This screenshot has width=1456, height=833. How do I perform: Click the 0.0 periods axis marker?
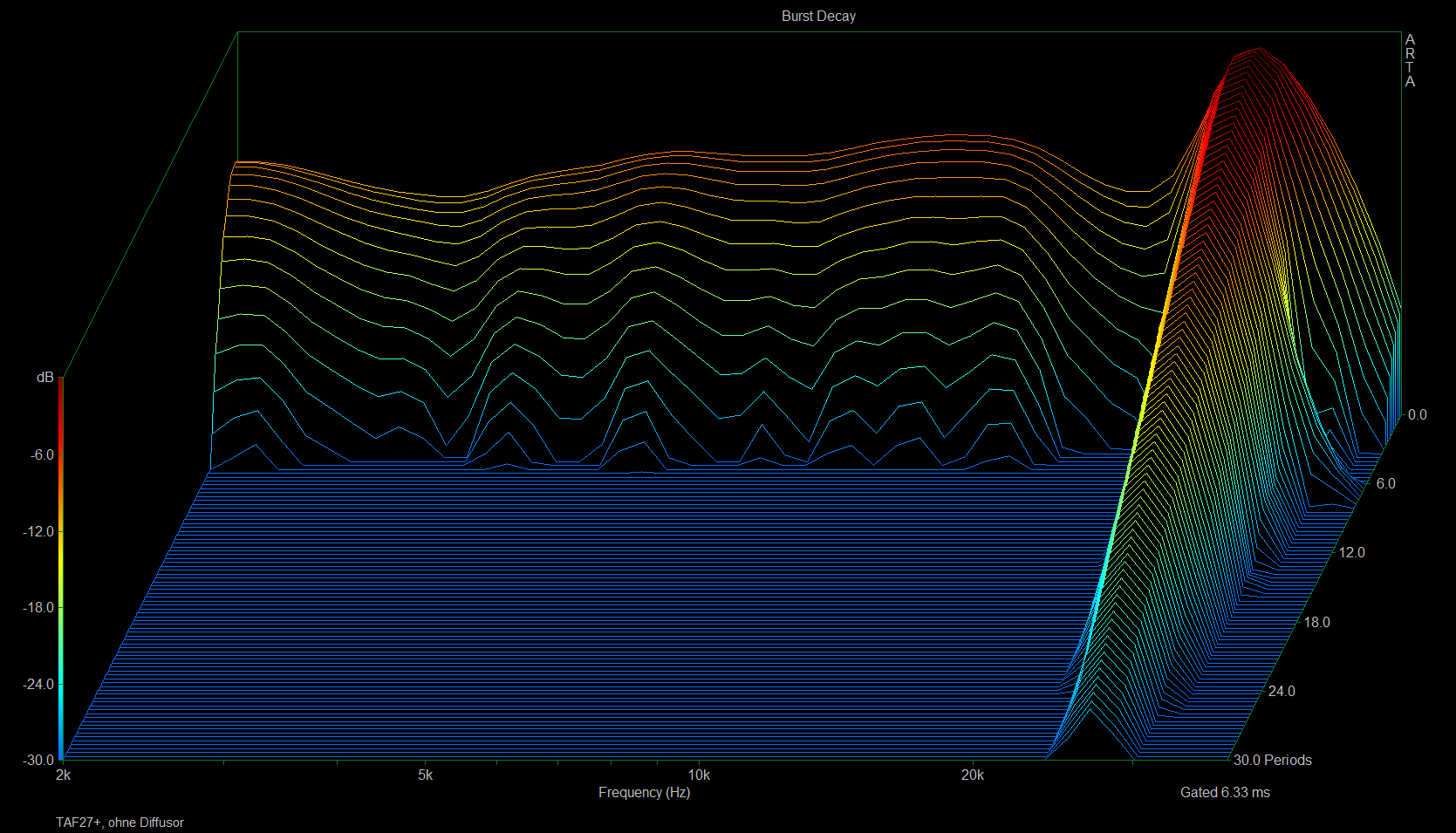tap(1418, 414)
